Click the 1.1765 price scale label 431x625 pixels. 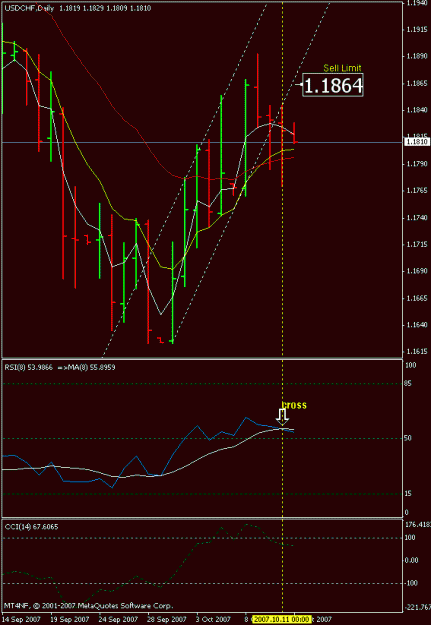(x=418, y=191)
